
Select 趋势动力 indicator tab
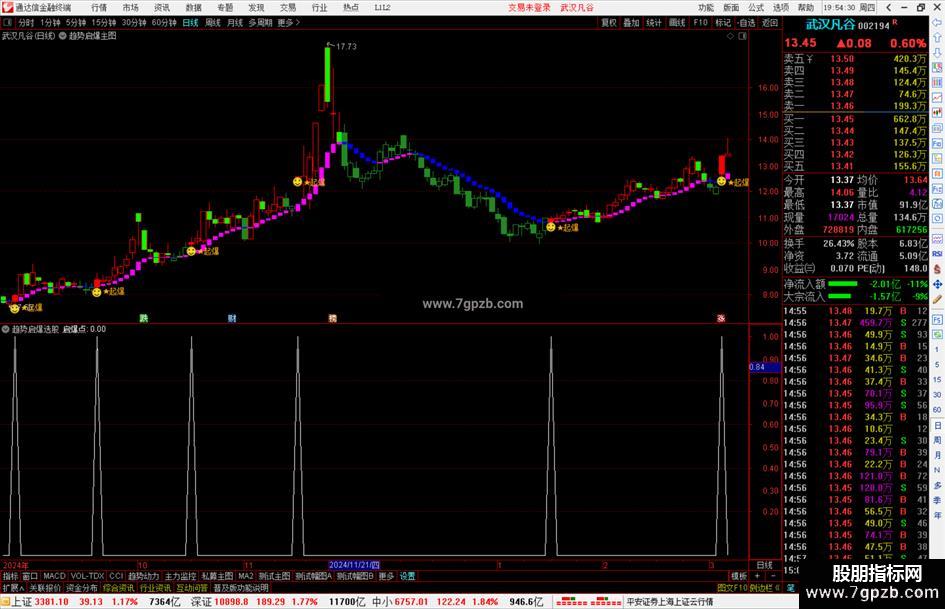(143, 576)
